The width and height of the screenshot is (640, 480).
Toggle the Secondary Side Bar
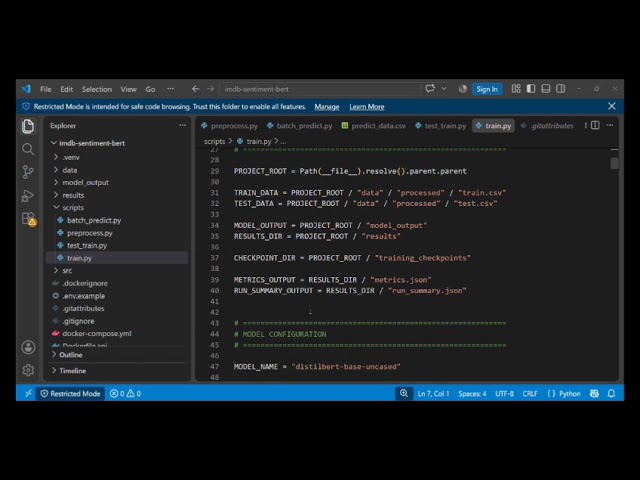561,89
